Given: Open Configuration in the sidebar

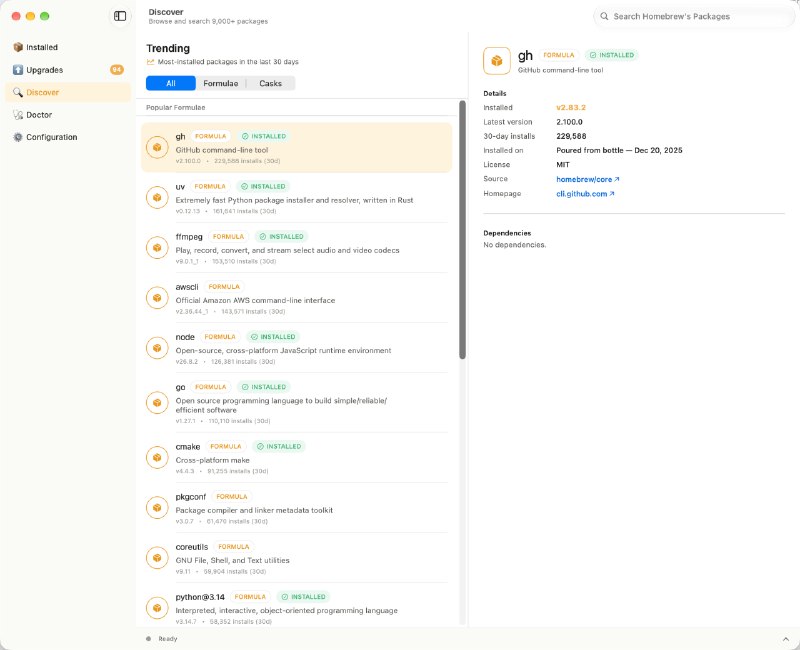Looking at the screenshot, I should click(68, 137).
